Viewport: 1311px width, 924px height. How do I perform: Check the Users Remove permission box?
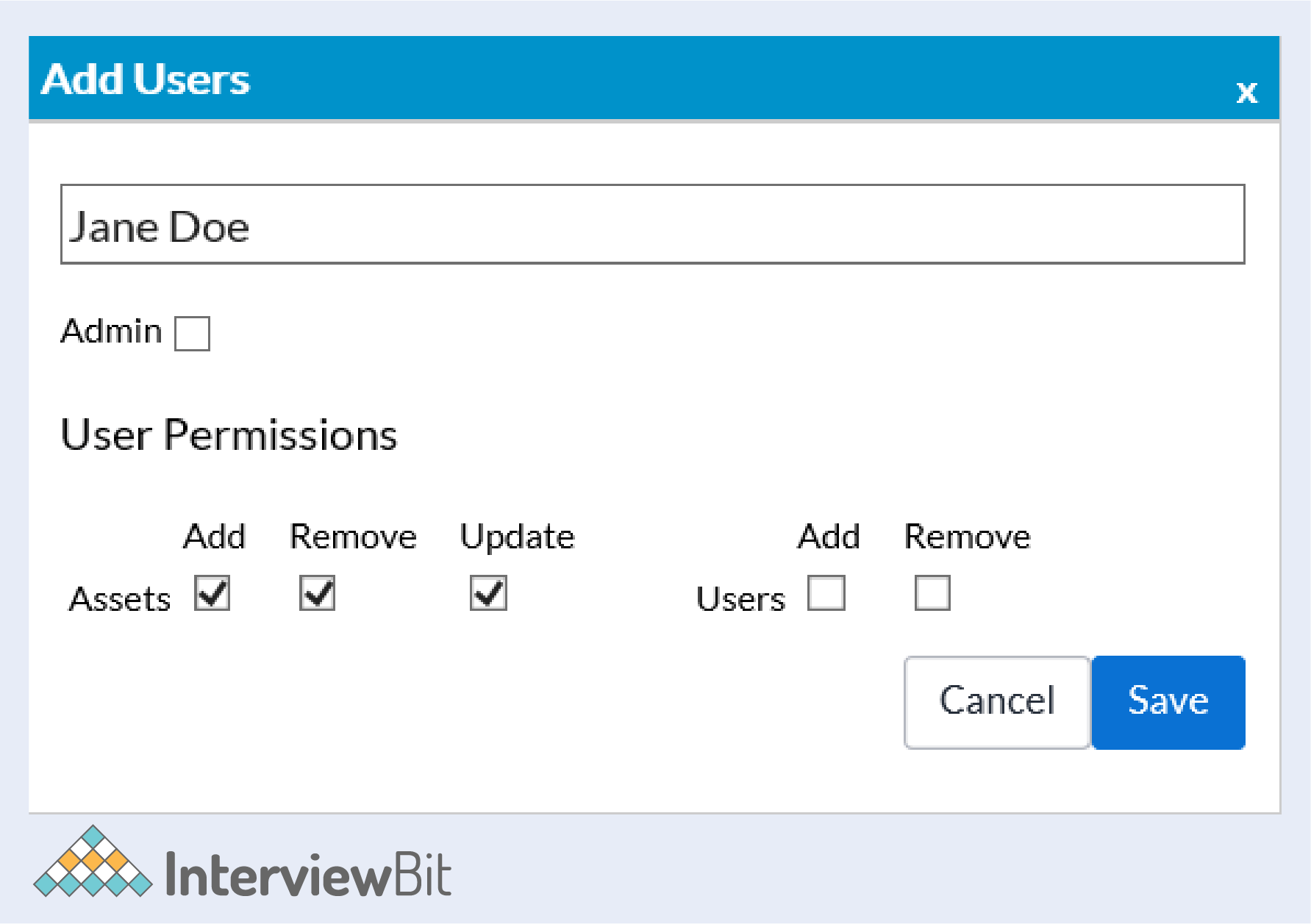[x=932, y=593]
